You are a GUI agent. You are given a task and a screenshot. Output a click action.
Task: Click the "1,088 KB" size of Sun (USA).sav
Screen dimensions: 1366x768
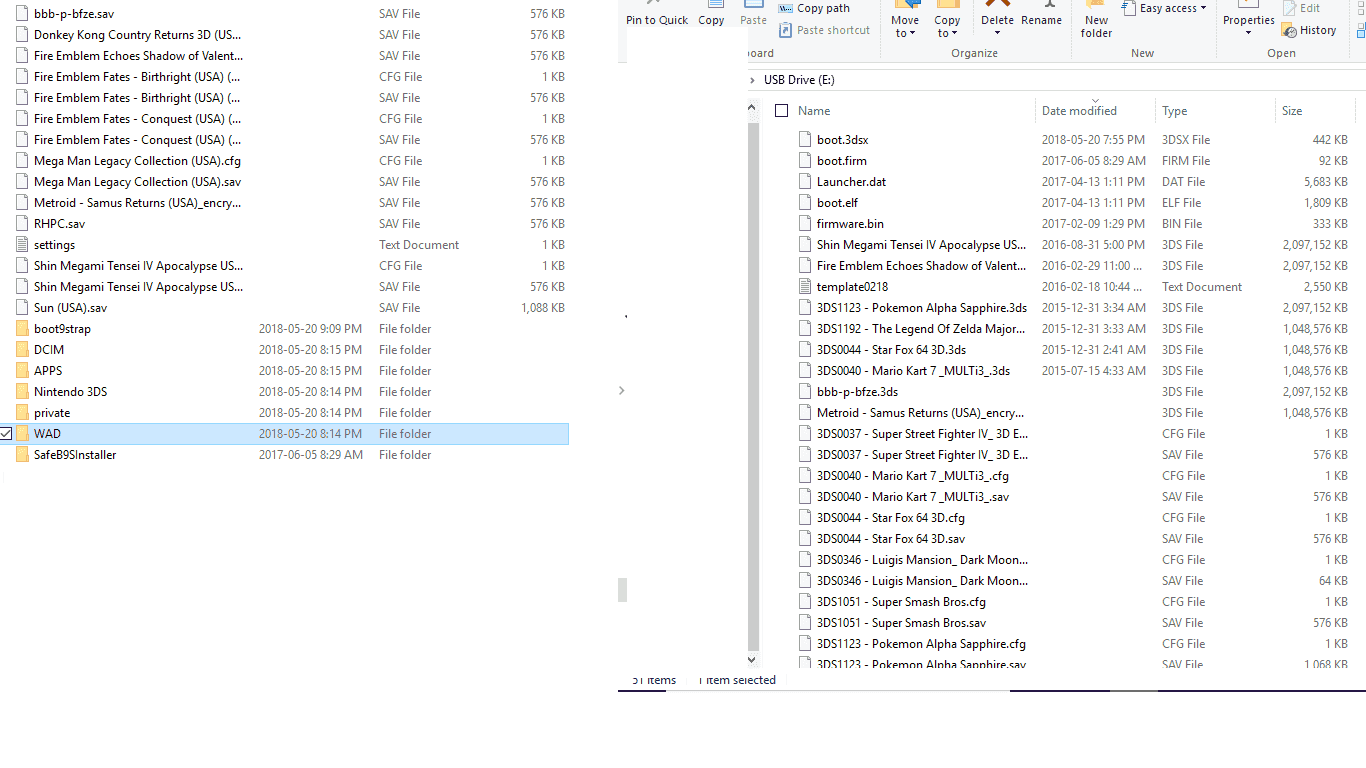coord(543,308)
